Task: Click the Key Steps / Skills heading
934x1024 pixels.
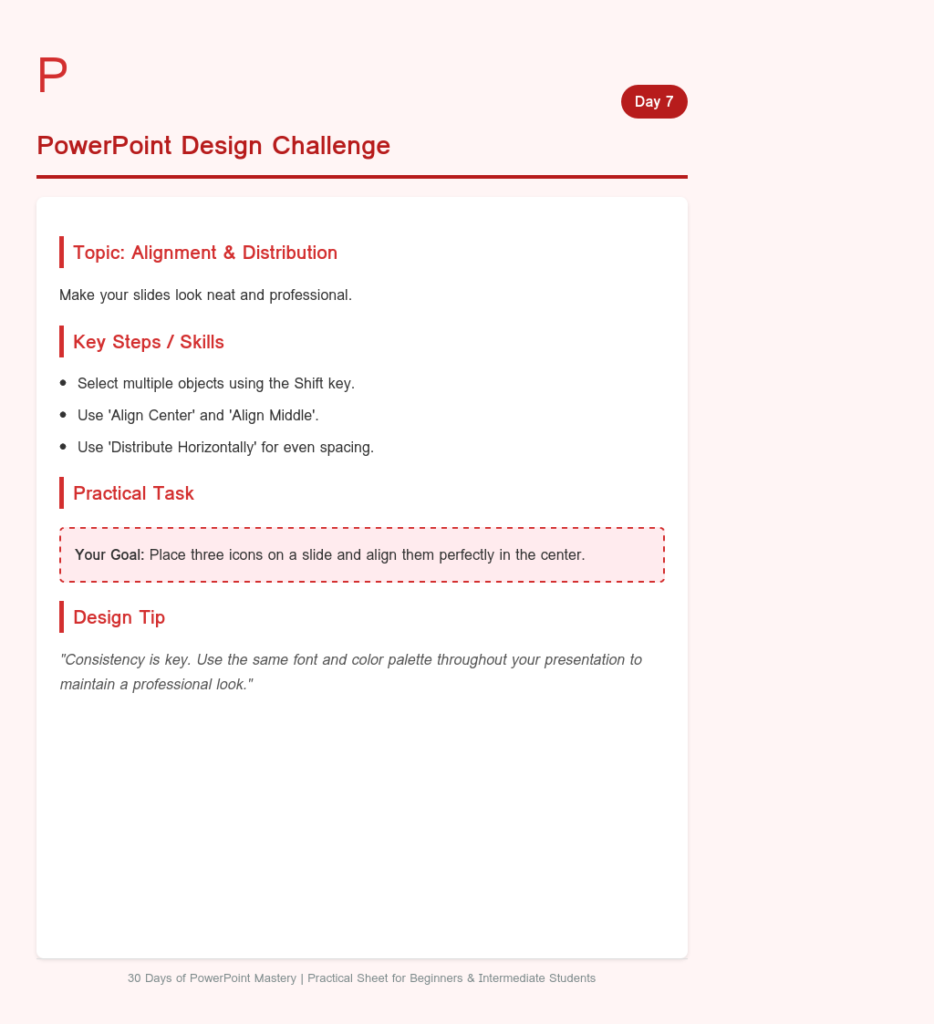Action: (x=148, y=342)
